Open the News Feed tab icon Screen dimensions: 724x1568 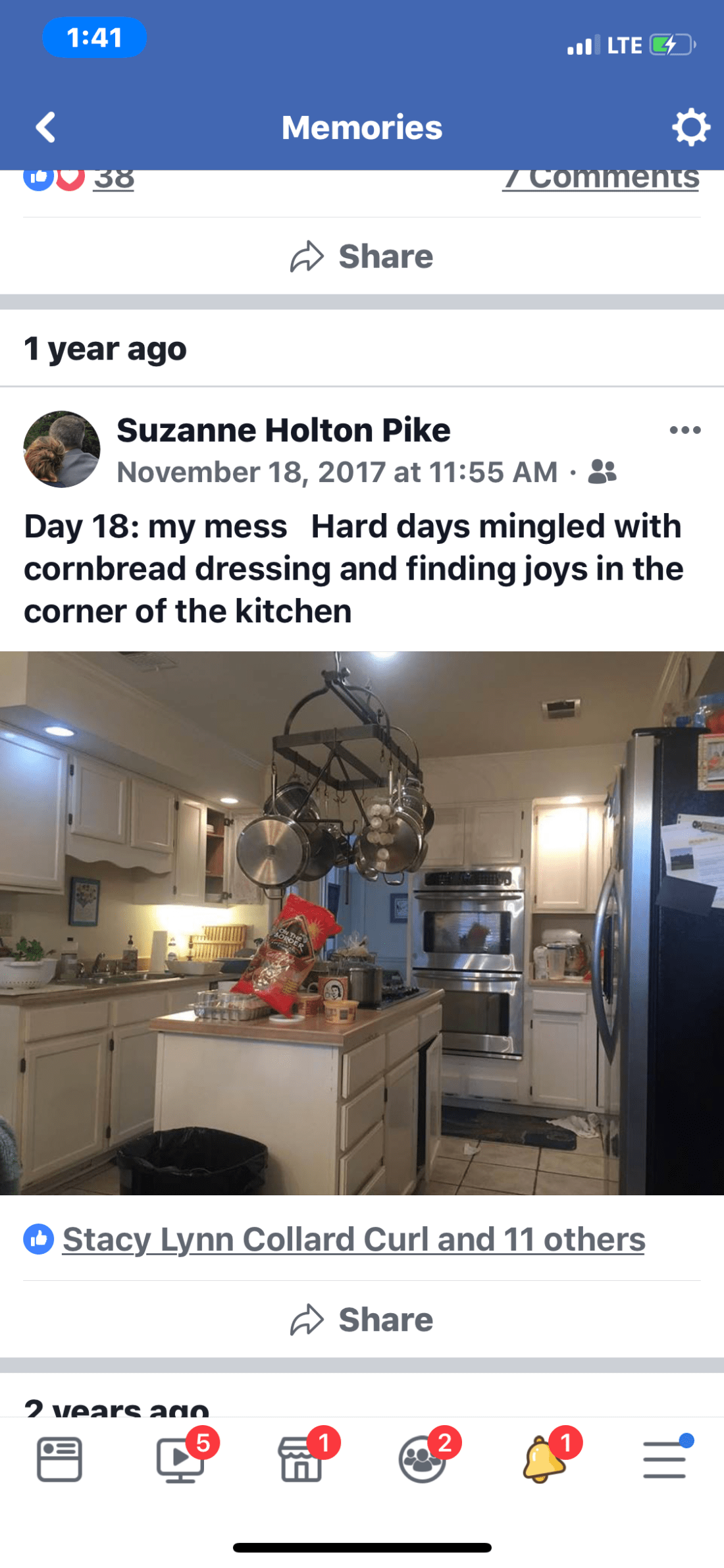pos(59,1459)
